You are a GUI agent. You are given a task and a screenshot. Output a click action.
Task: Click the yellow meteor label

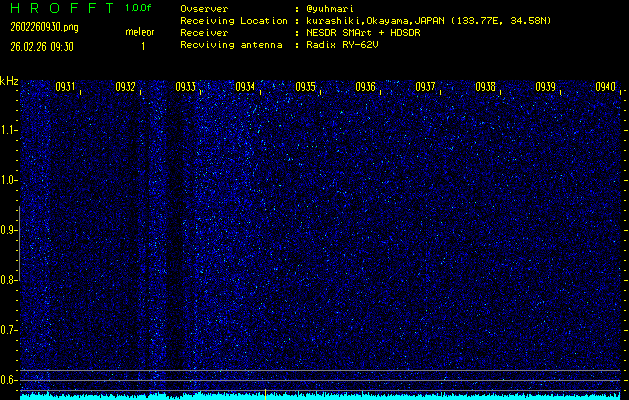pos(139,32)
